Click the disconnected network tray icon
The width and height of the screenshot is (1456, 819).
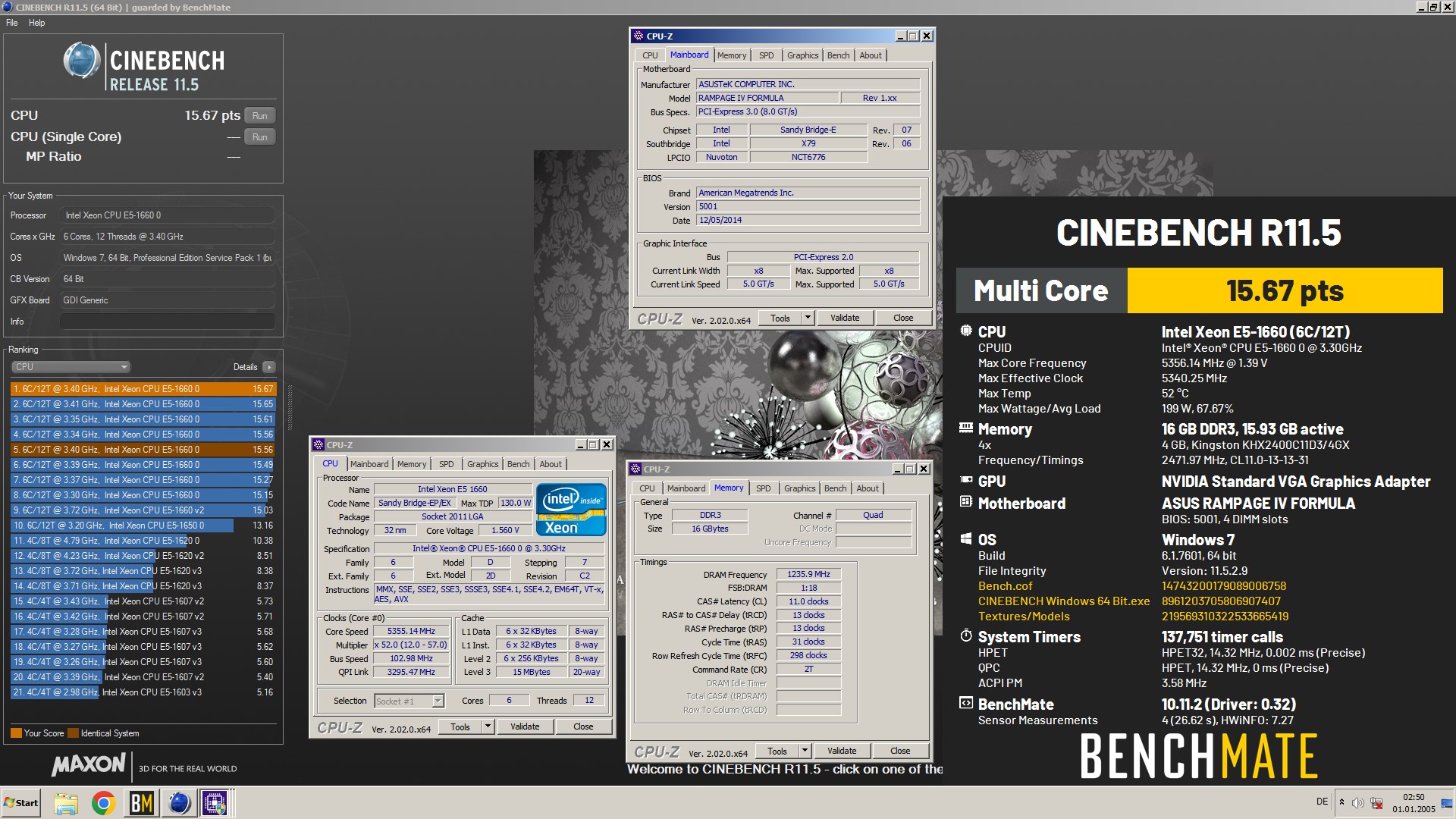[x=1376, y=802]
